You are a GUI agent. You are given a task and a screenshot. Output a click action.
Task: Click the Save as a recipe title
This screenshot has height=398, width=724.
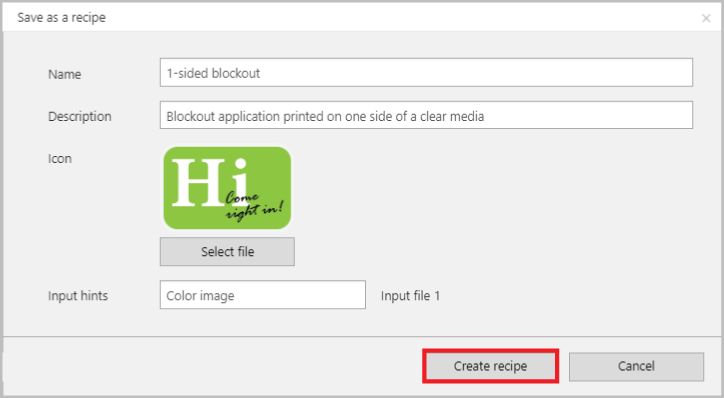(x=61, y=18)
